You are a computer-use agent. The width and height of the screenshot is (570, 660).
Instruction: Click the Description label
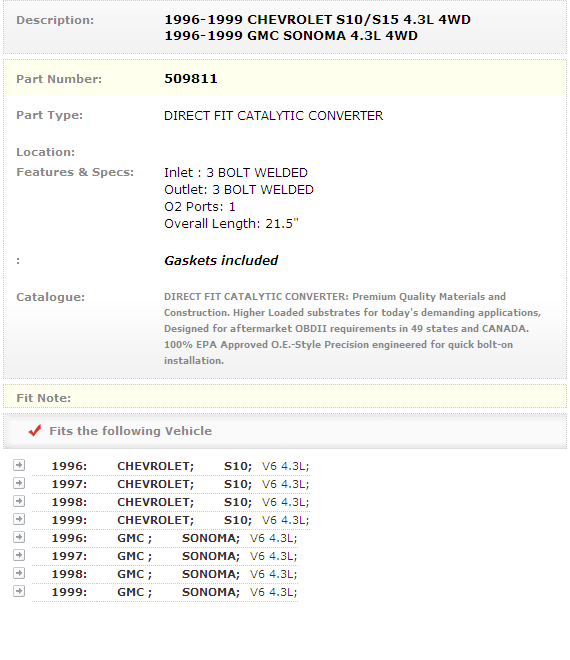[55, 20]
